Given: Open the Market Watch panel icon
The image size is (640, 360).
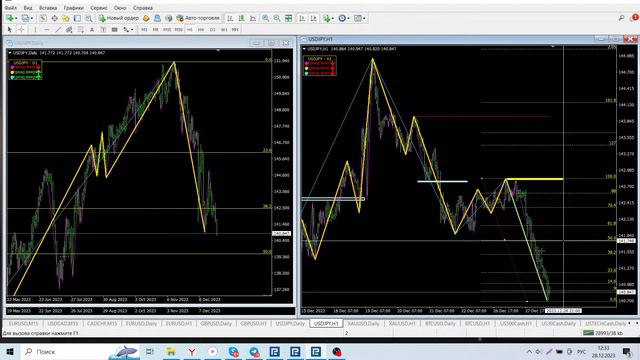Looking at the screenshot, I should [42, 18].
